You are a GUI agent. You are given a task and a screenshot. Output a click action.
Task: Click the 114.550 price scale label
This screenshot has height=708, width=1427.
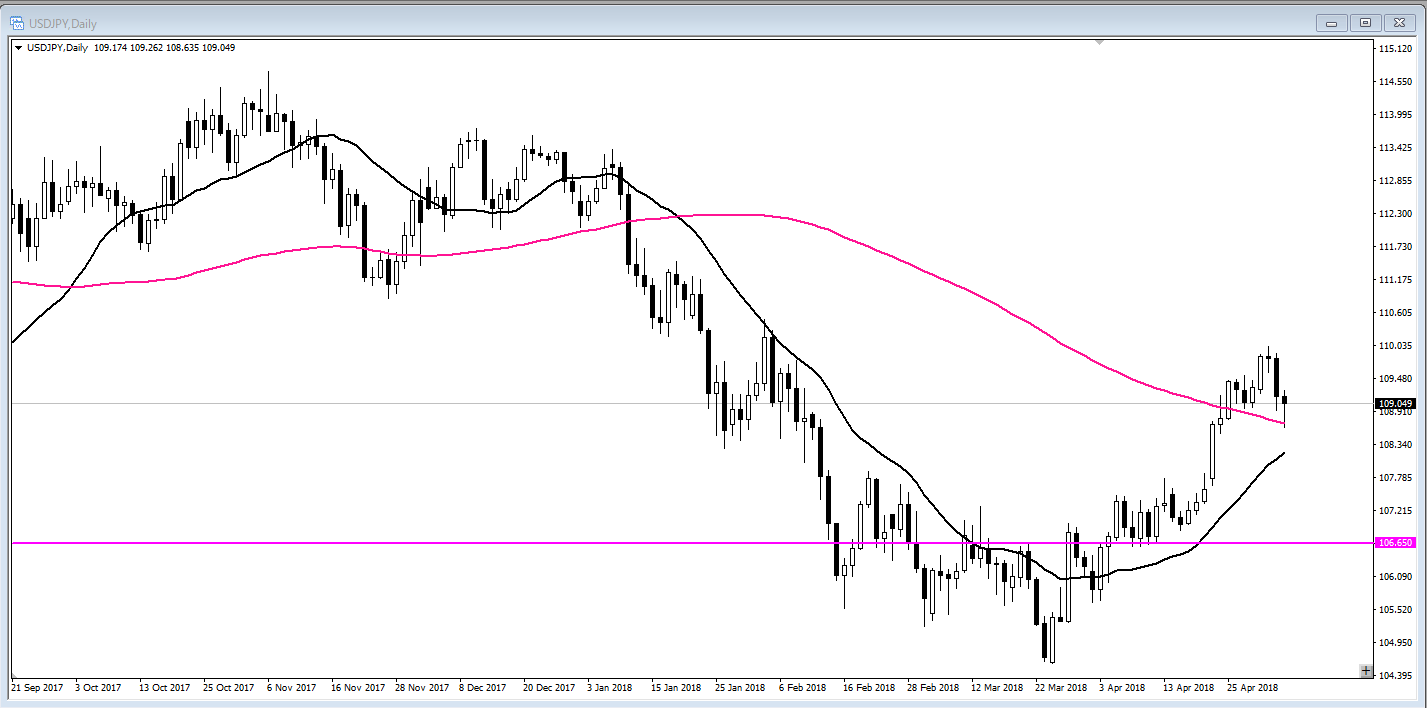[x=1394, y=81]
